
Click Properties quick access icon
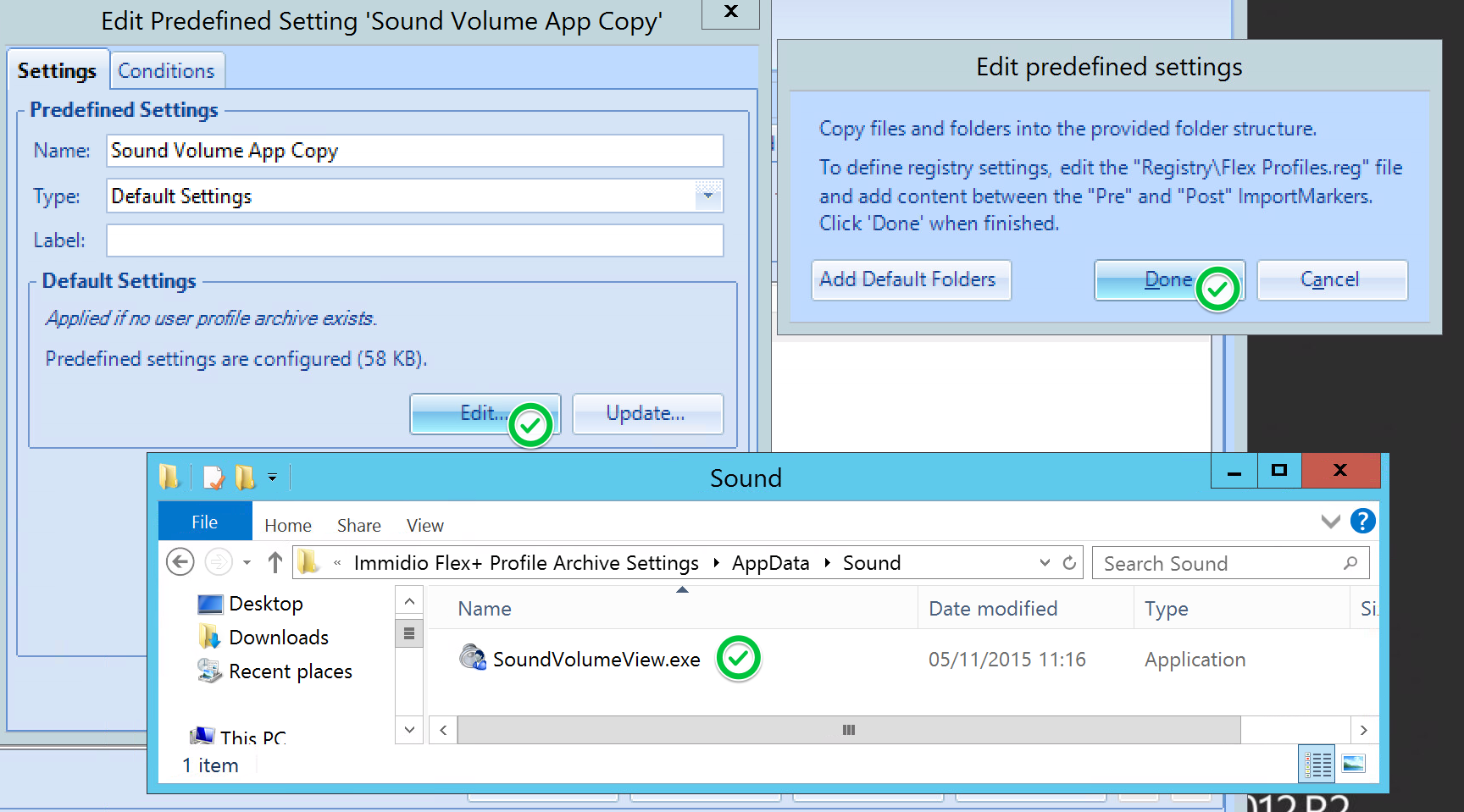[x=213, y=478]
